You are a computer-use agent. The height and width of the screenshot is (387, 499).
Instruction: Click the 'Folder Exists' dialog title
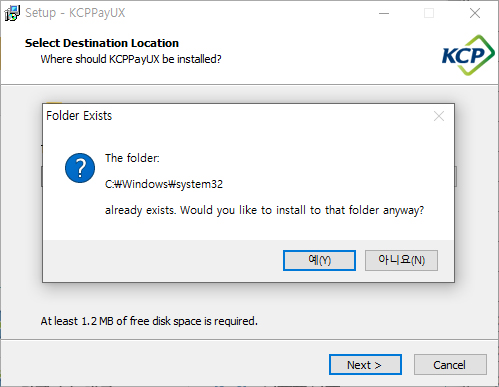(79, 116)
